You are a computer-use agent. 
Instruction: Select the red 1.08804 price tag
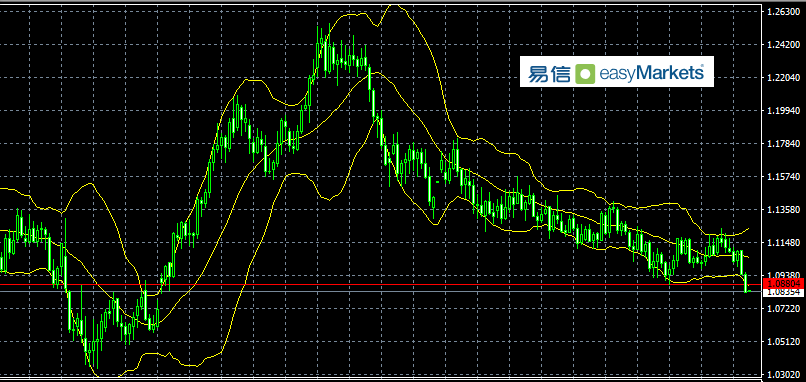(x=784, y=284)
